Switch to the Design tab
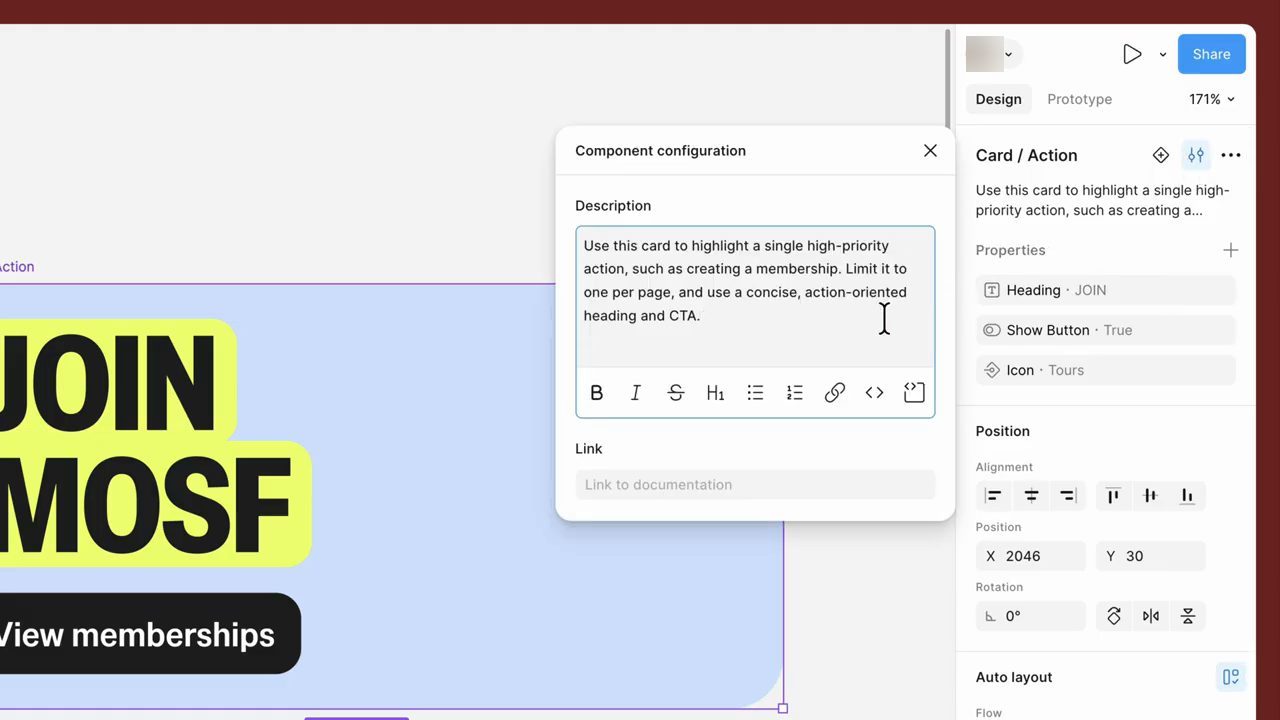 click(999, 99)
